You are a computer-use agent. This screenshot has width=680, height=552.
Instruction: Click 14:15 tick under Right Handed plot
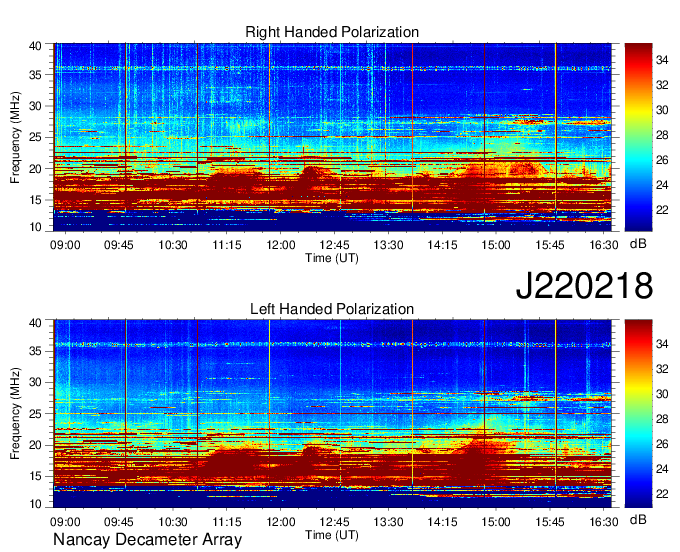(x=442, y=245)
